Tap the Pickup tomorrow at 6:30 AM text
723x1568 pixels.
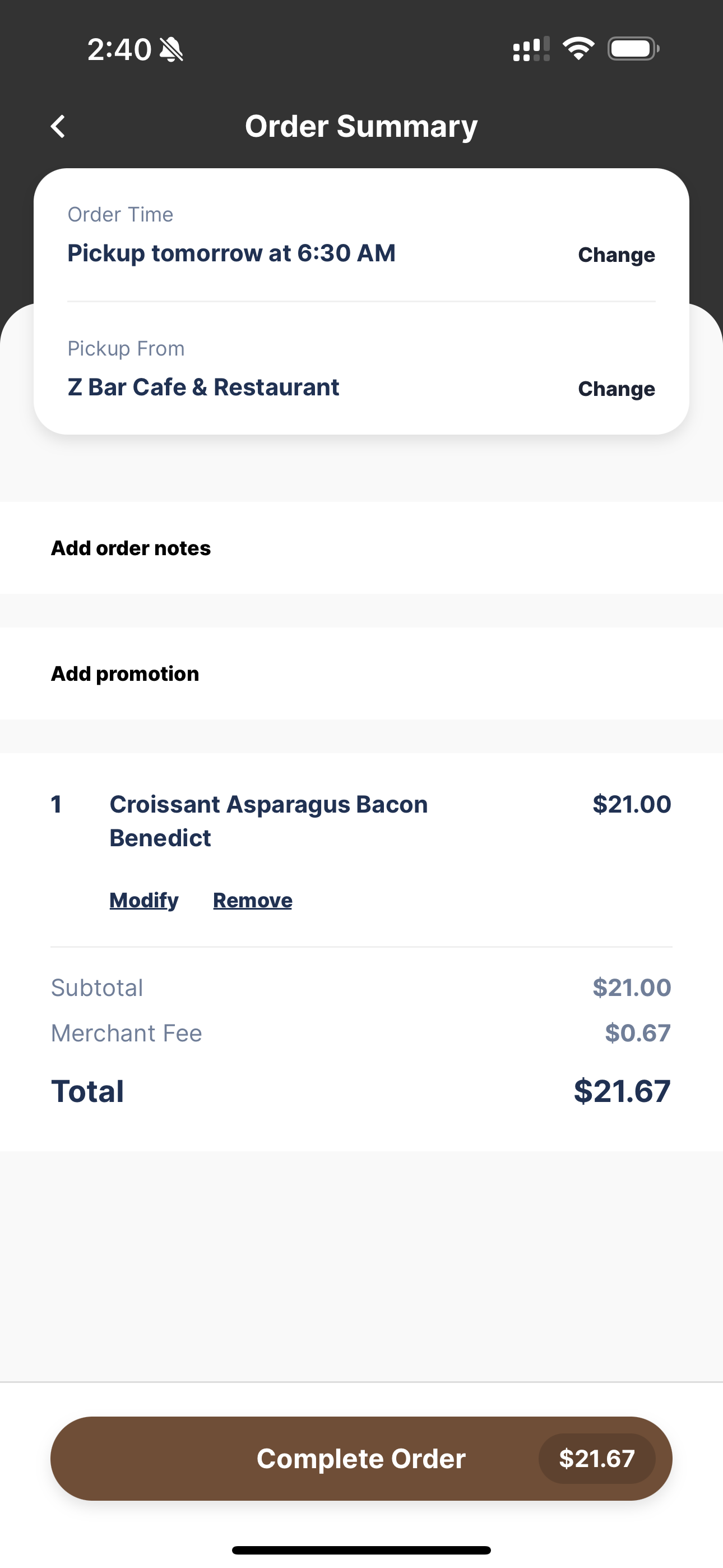tap(231, 253)
